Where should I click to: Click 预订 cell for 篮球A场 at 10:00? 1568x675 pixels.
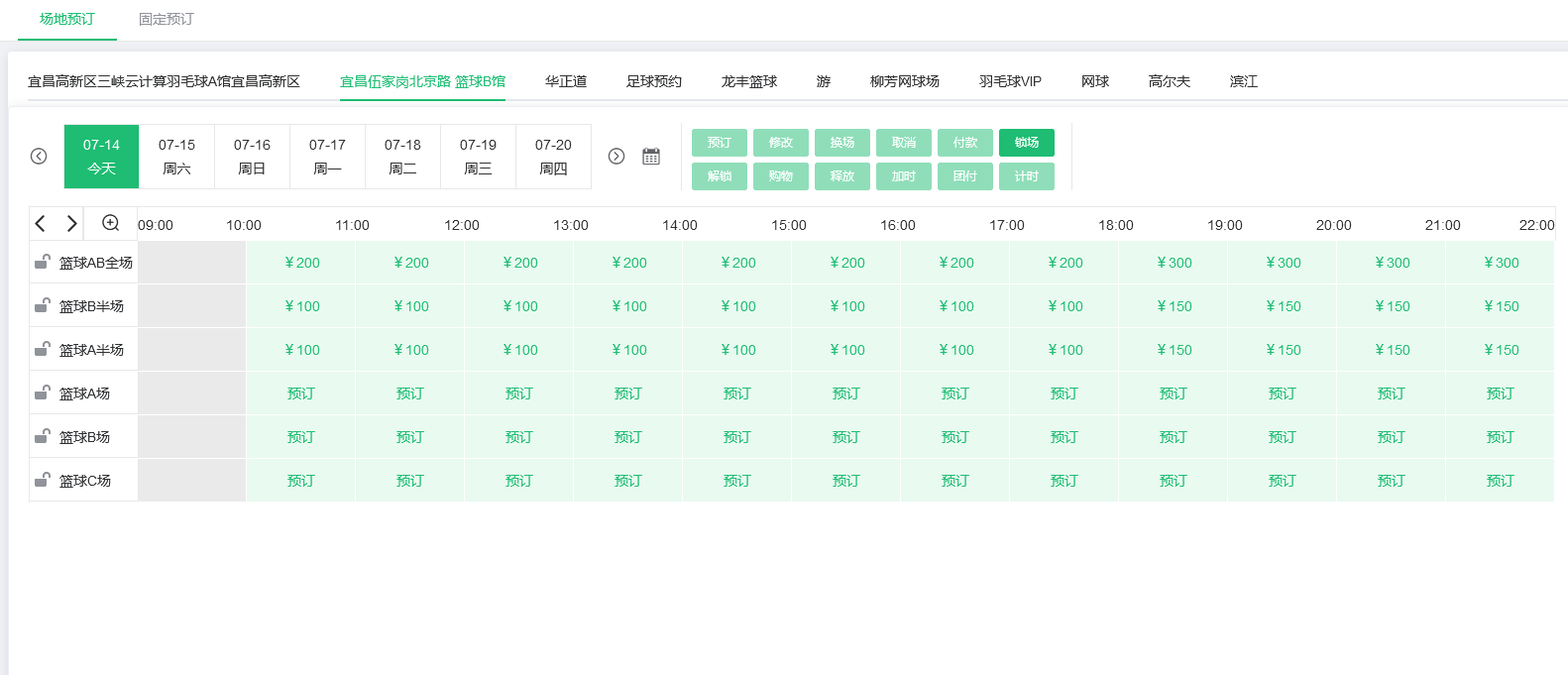pos(300,394)
